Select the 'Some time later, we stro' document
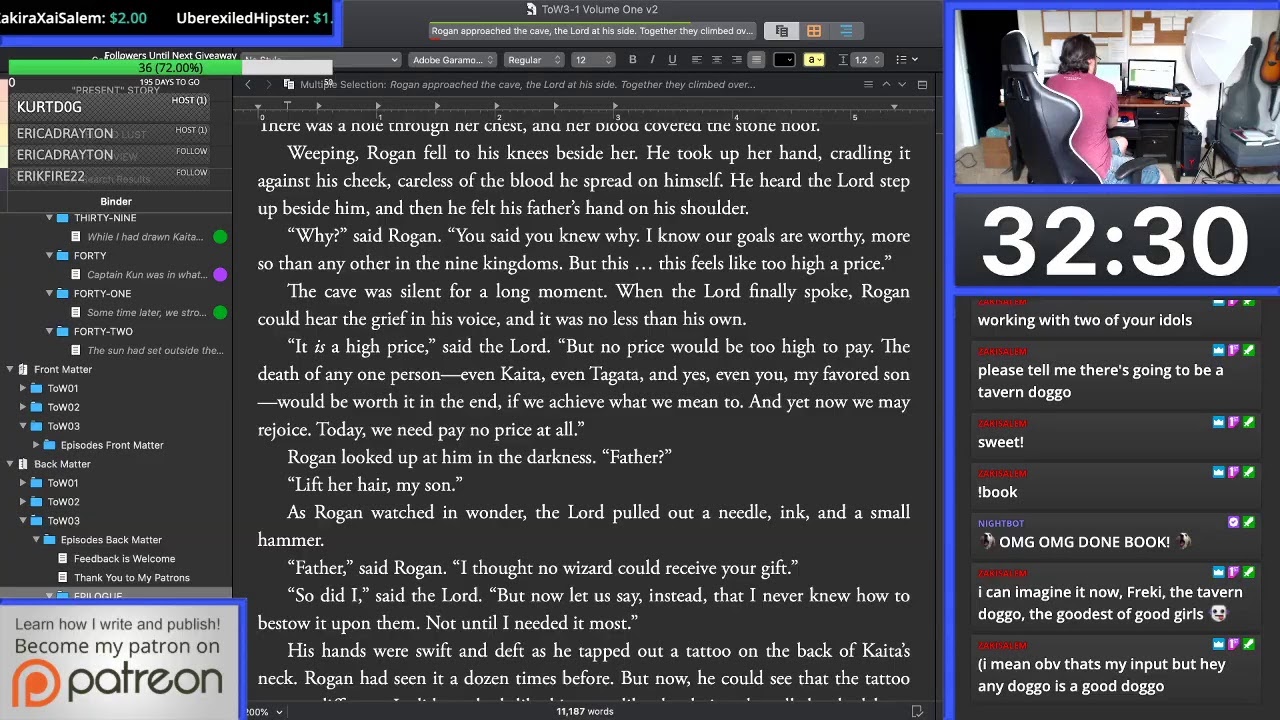 click(x=147, y=313)
